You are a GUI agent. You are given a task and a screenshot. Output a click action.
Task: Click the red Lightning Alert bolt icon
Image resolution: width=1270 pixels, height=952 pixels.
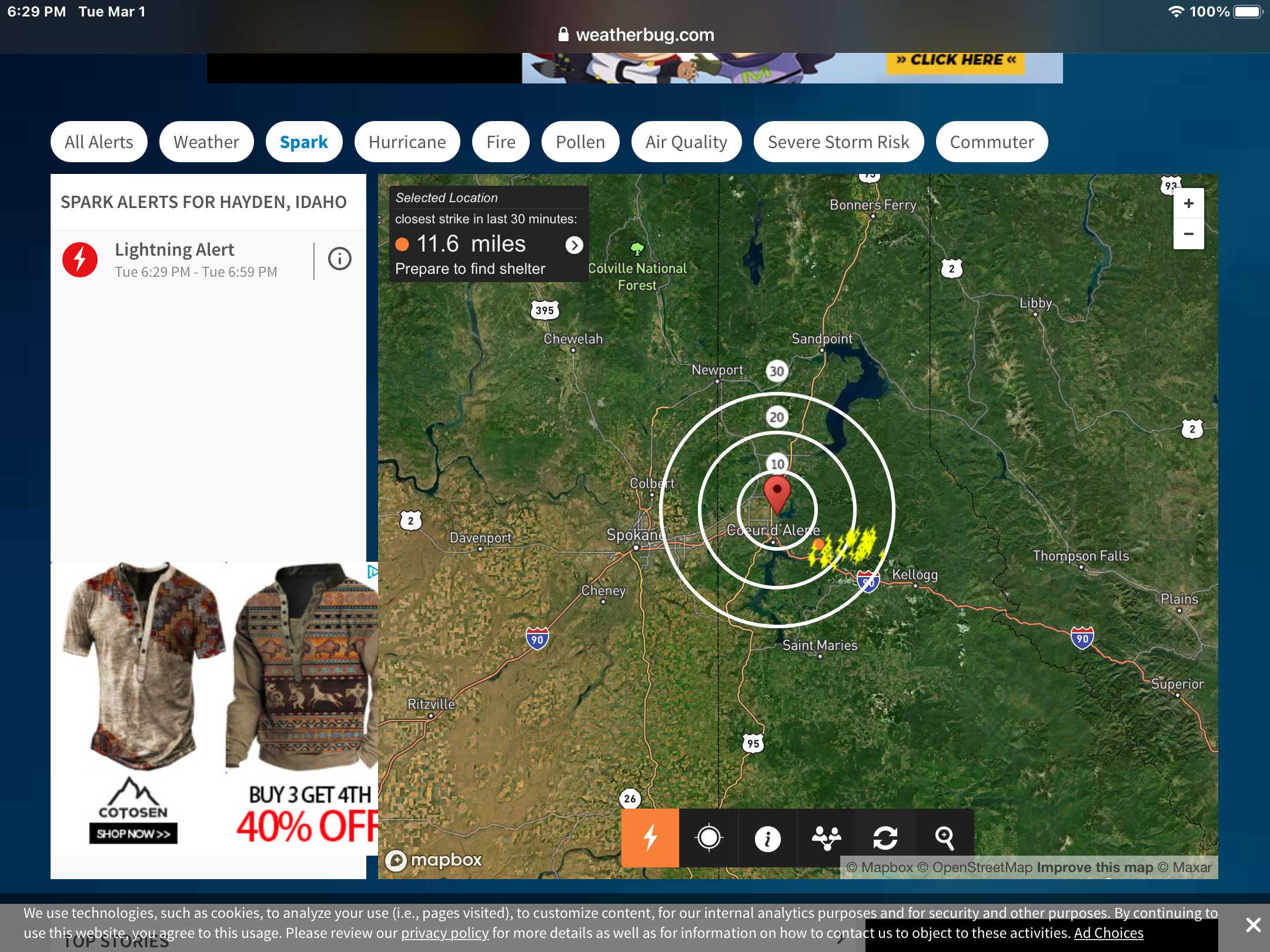tap(80, 259)
